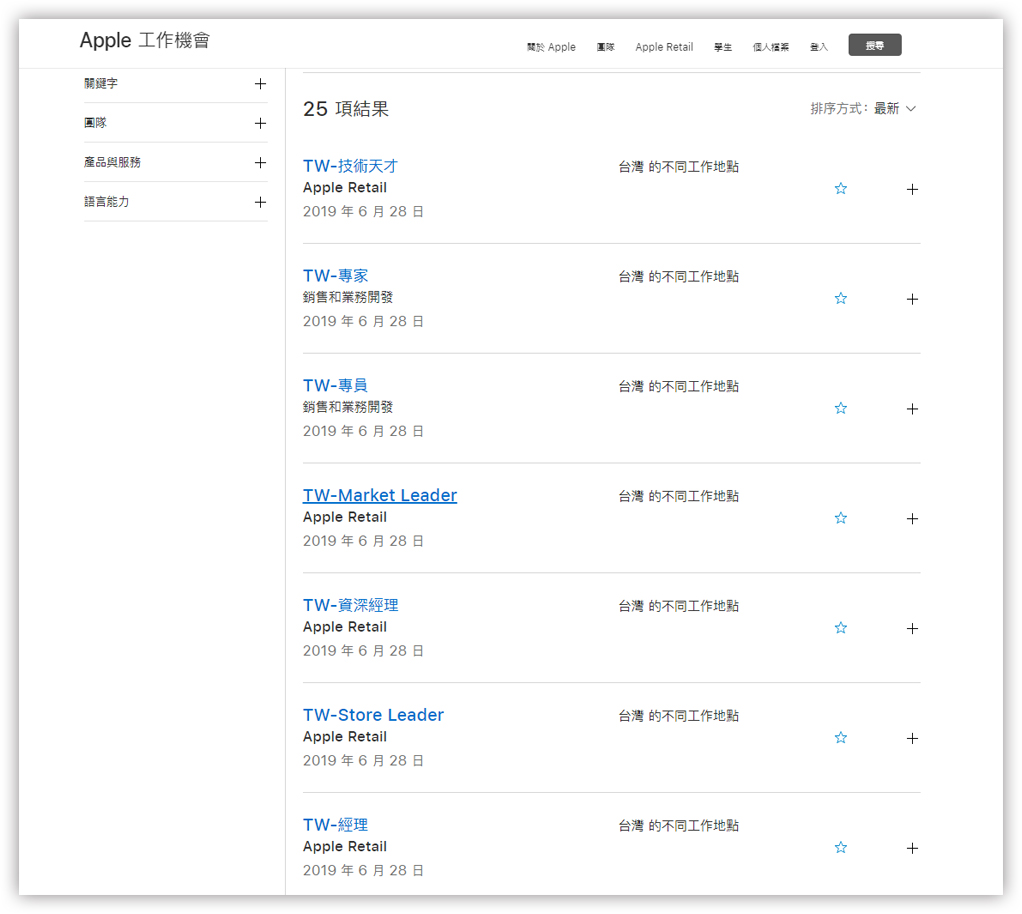
Task: Click the 登入 sign-in link
Action: 819,47
